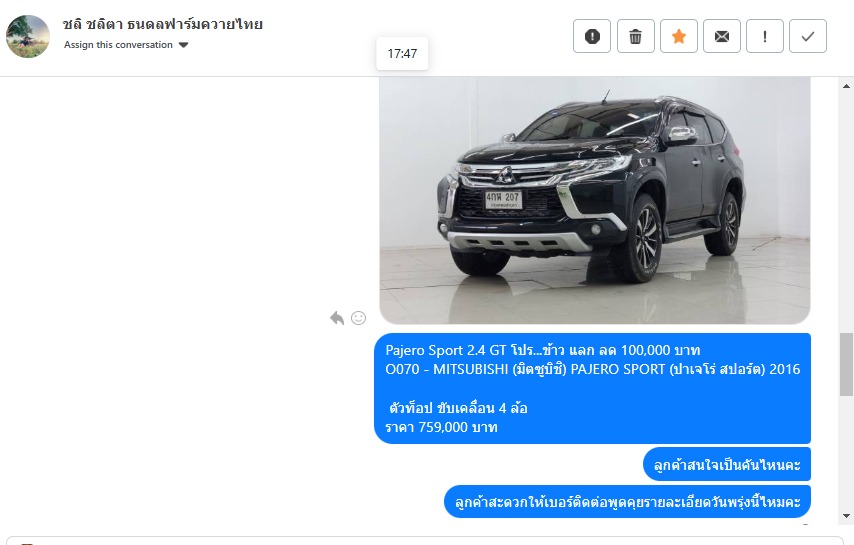Screen dimensions: 854x545
Task: Click the chat scrollbar thumb
Action: coord(846,364)
